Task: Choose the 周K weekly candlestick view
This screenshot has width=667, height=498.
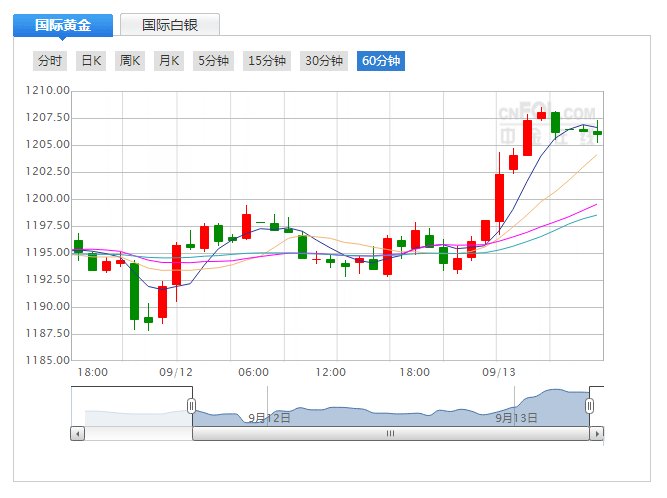Action: point(130,61)
